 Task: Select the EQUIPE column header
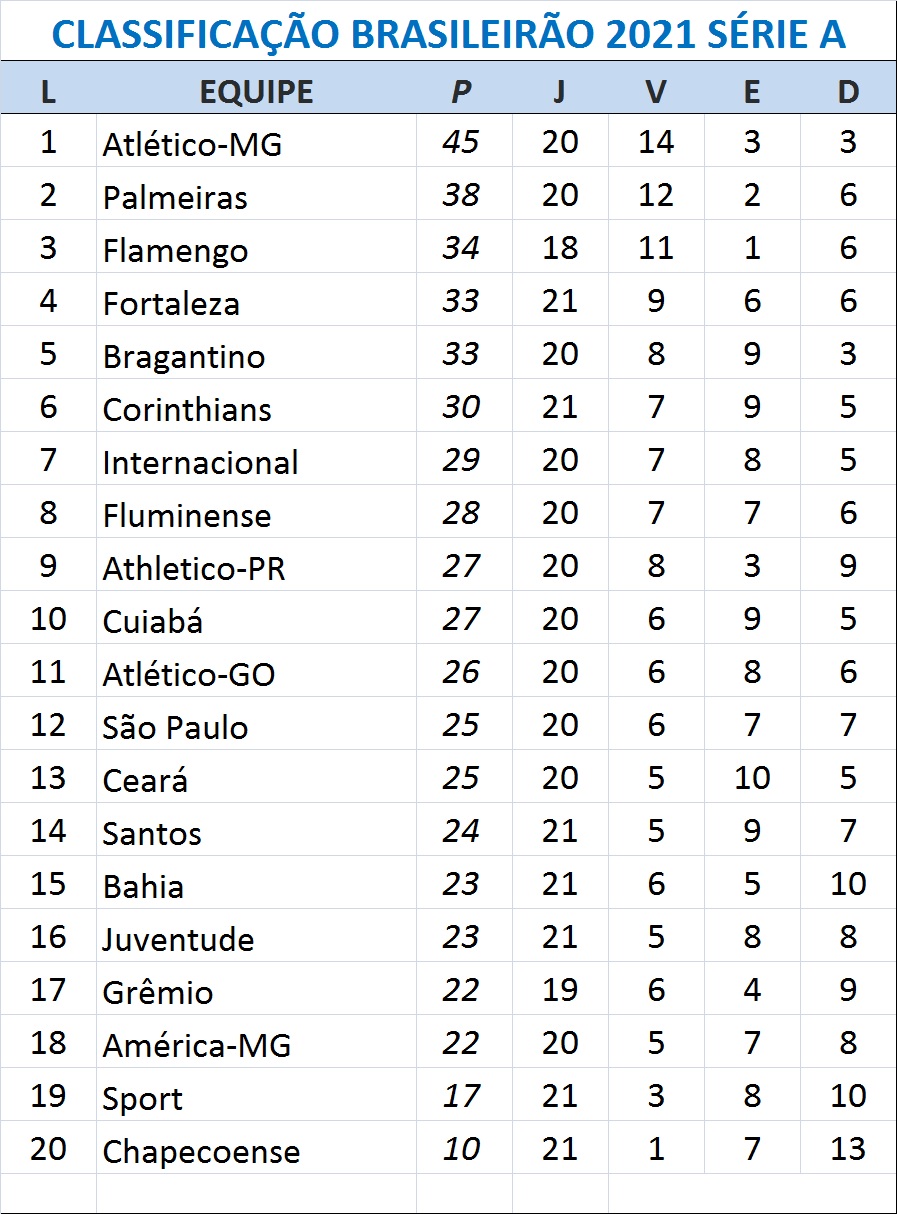(256, 92)
